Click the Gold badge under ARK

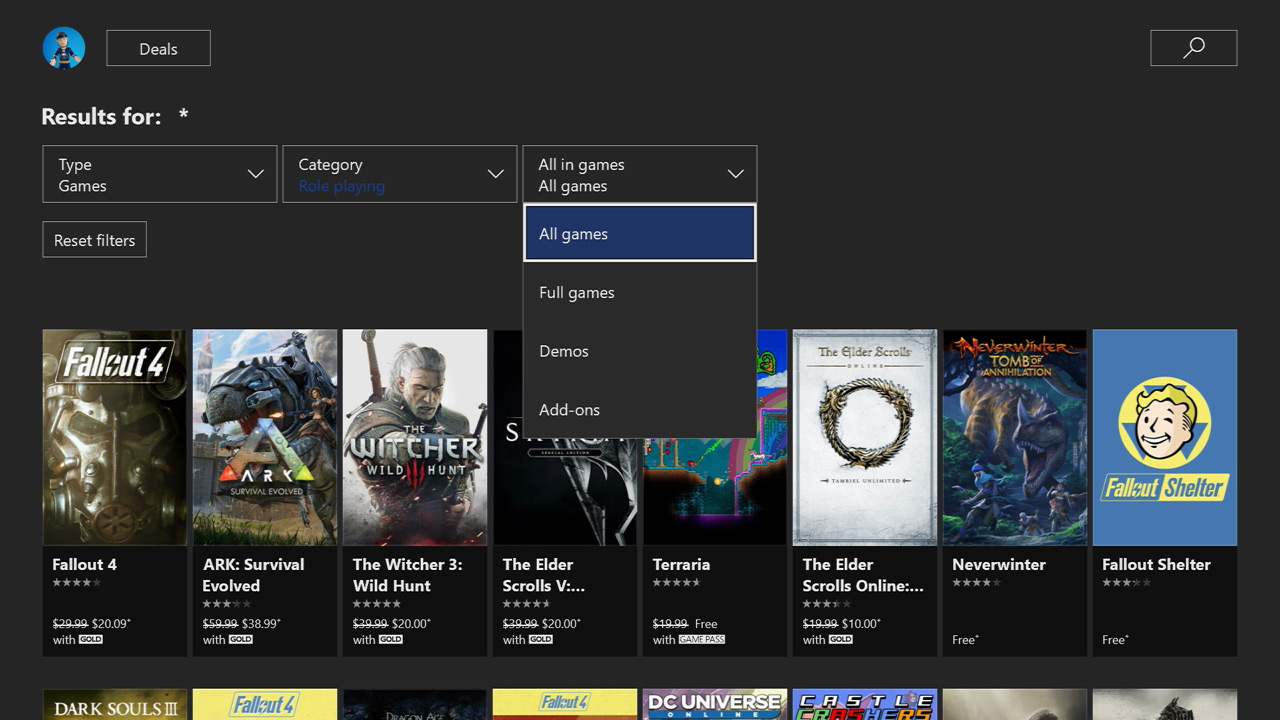tap(241, 639)
